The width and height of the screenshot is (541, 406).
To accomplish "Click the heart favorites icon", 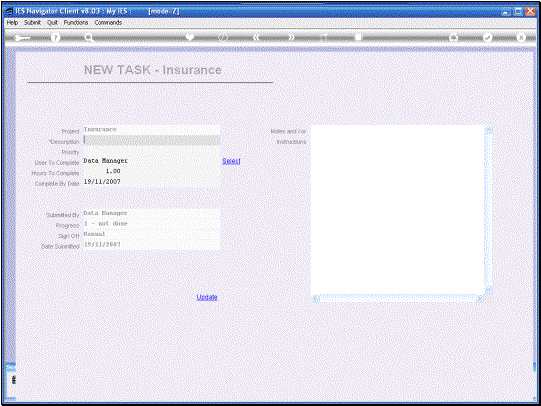I will (x=190, y=37).
